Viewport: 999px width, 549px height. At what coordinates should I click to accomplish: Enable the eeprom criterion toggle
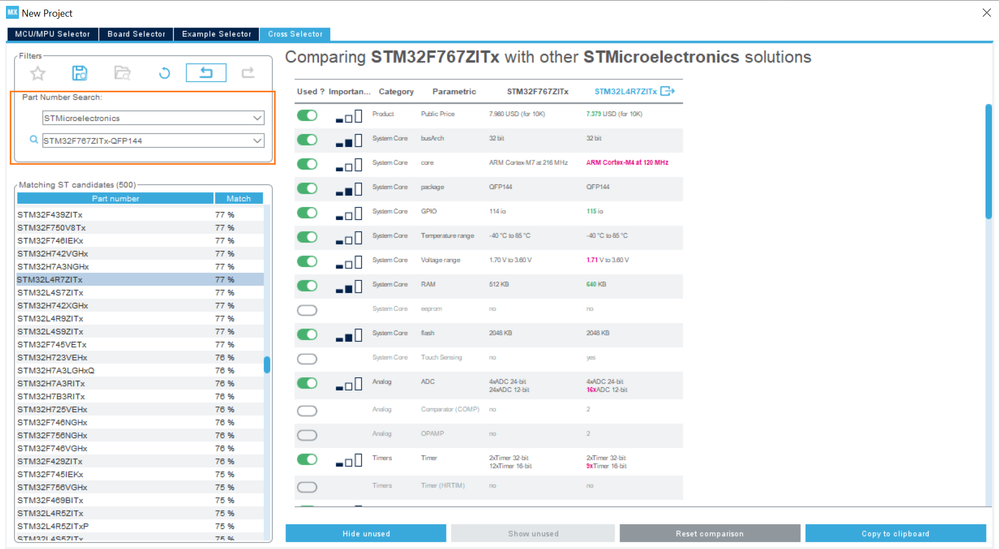(307, 310)
